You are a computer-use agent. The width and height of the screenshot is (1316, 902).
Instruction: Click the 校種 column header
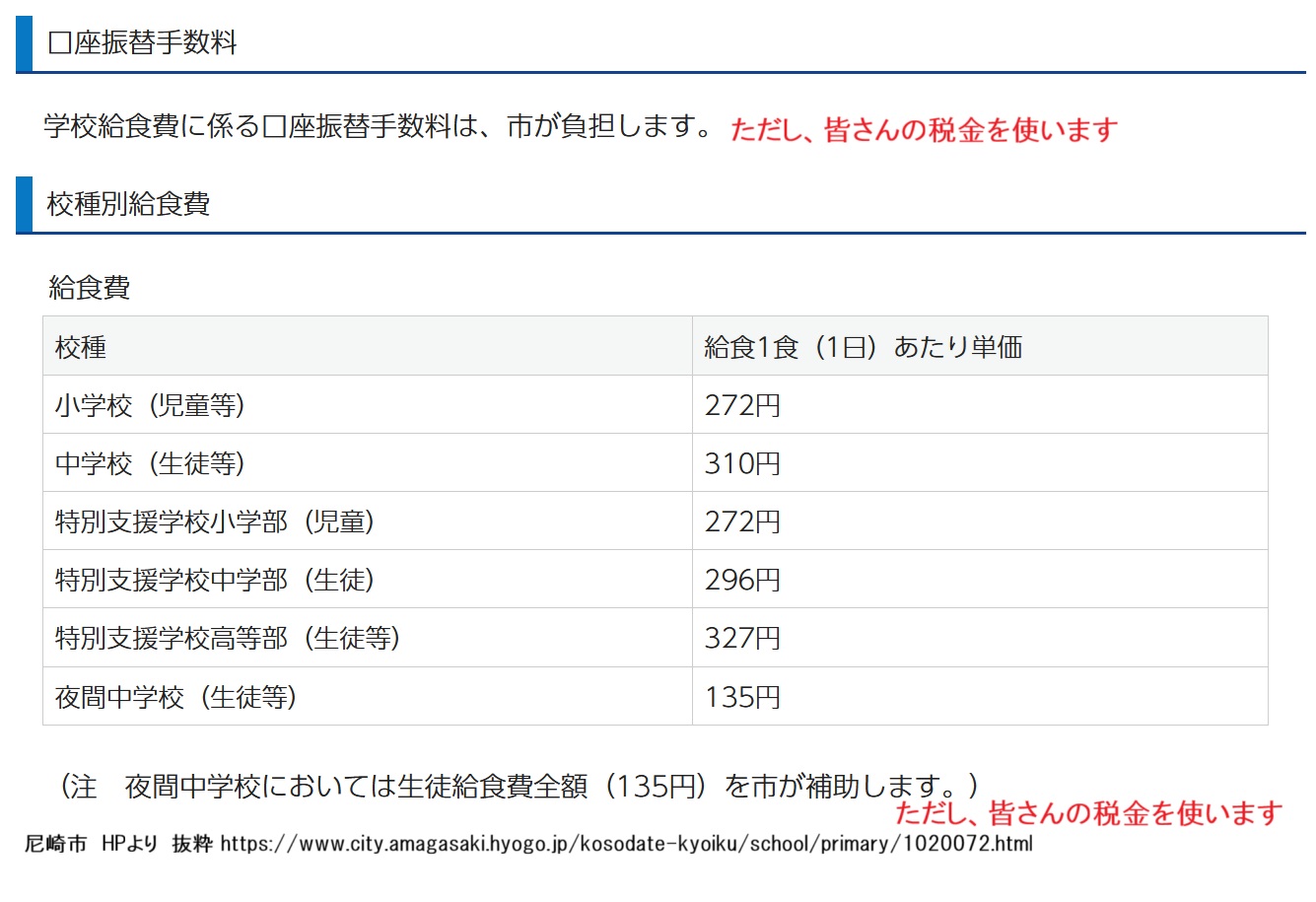[x=81, y=347]
